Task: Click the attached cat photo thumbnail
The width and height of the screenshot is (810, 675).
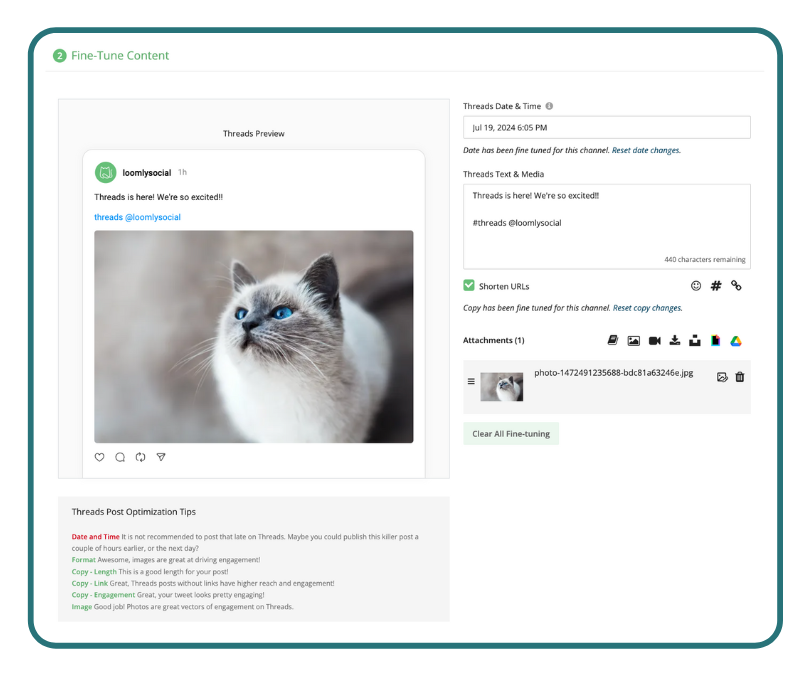Action: pos(501,387)
